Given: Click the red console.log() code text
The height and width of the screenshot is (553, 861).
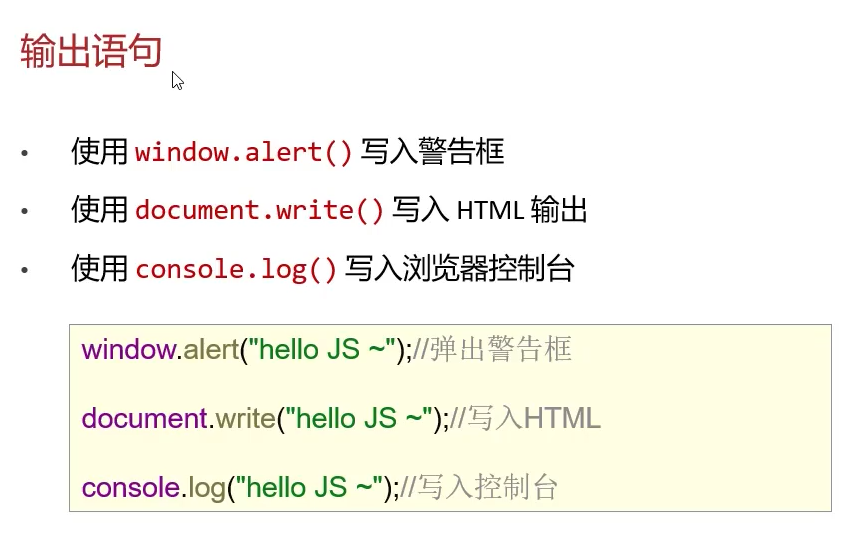Looking at the screenshot, I should [x=236, y=269].
